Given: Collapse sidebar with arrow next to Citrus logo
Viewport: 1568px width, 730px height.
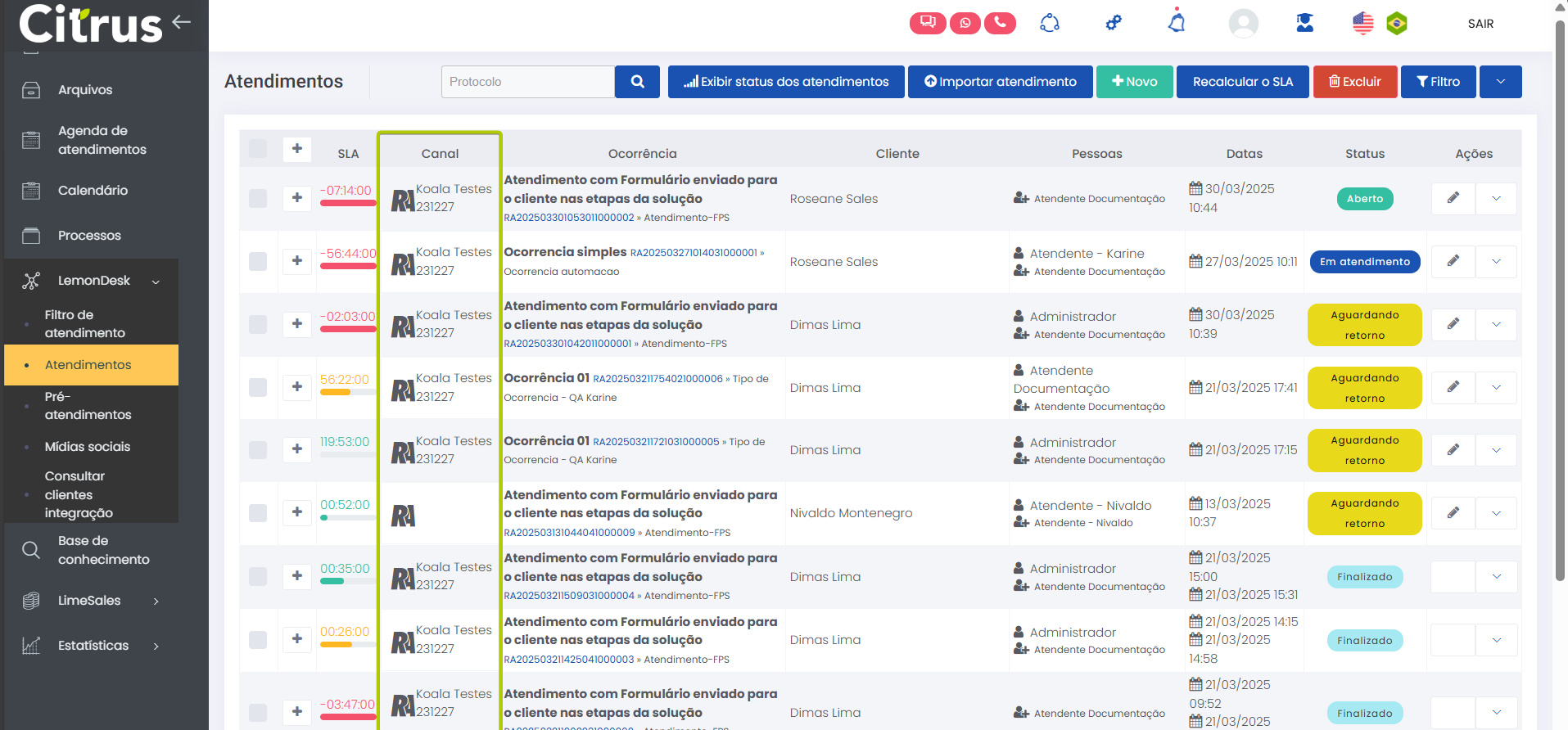Looking at the screenshot, I should [182, 22].
